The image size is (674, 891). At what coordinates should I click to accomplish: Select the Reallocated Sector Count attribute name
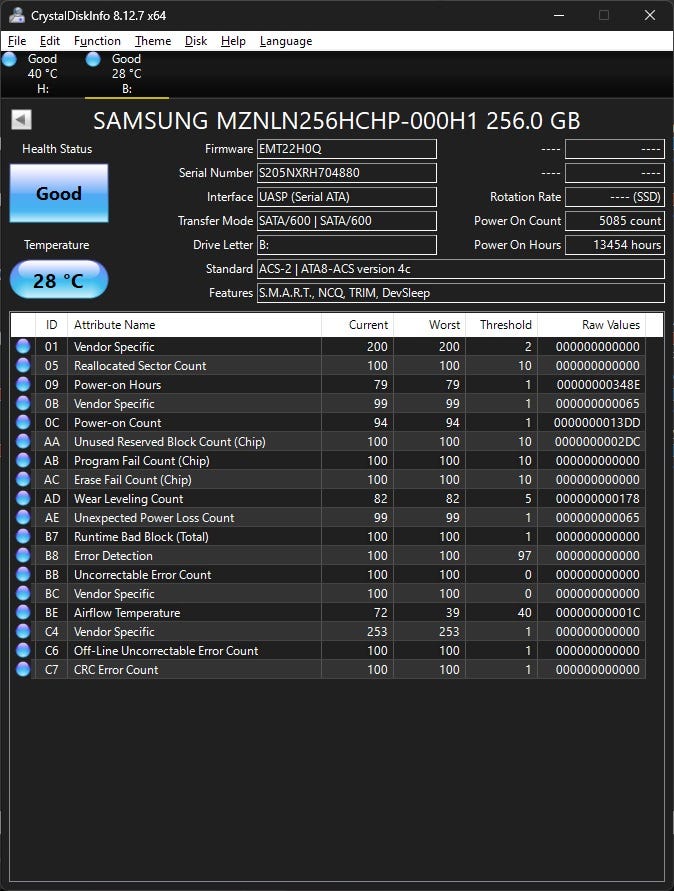[x=140, y=365]
